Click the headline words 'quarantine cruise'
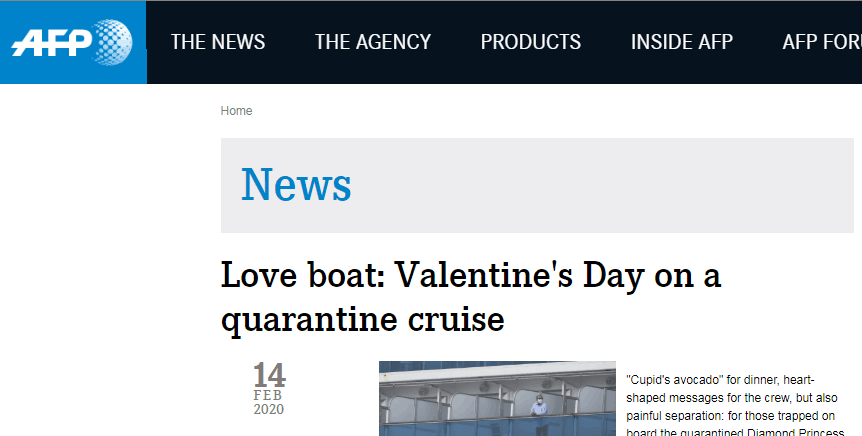 (x=363, y=319)
